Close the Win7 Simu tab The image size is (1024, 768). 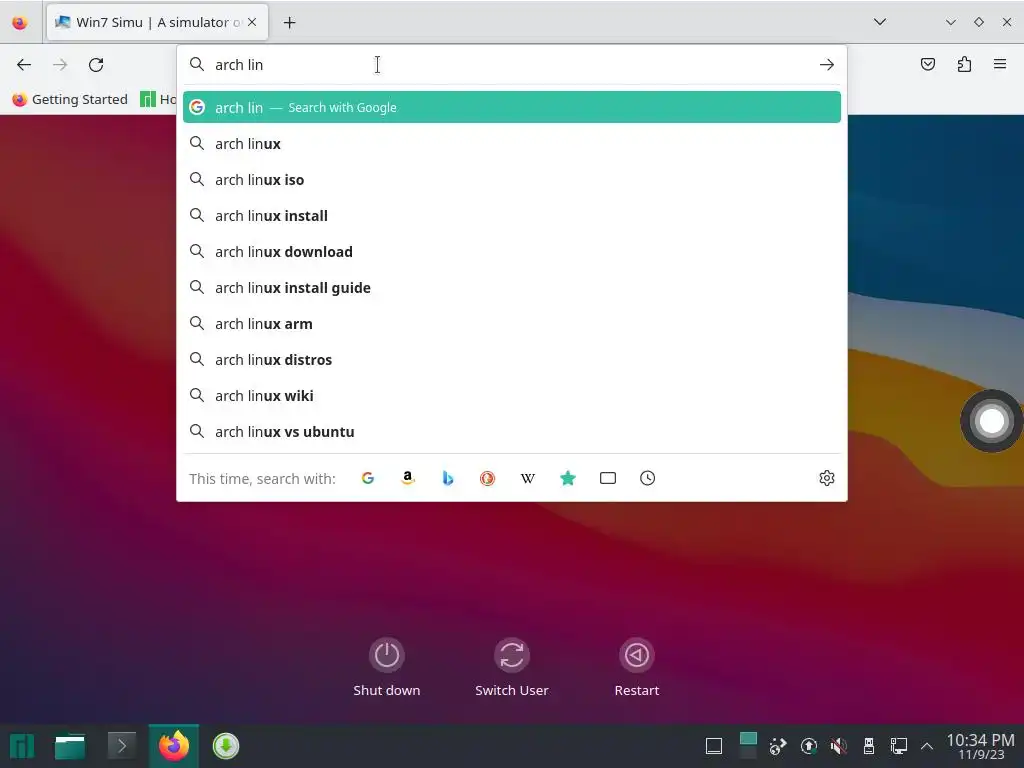click(252, 22)
